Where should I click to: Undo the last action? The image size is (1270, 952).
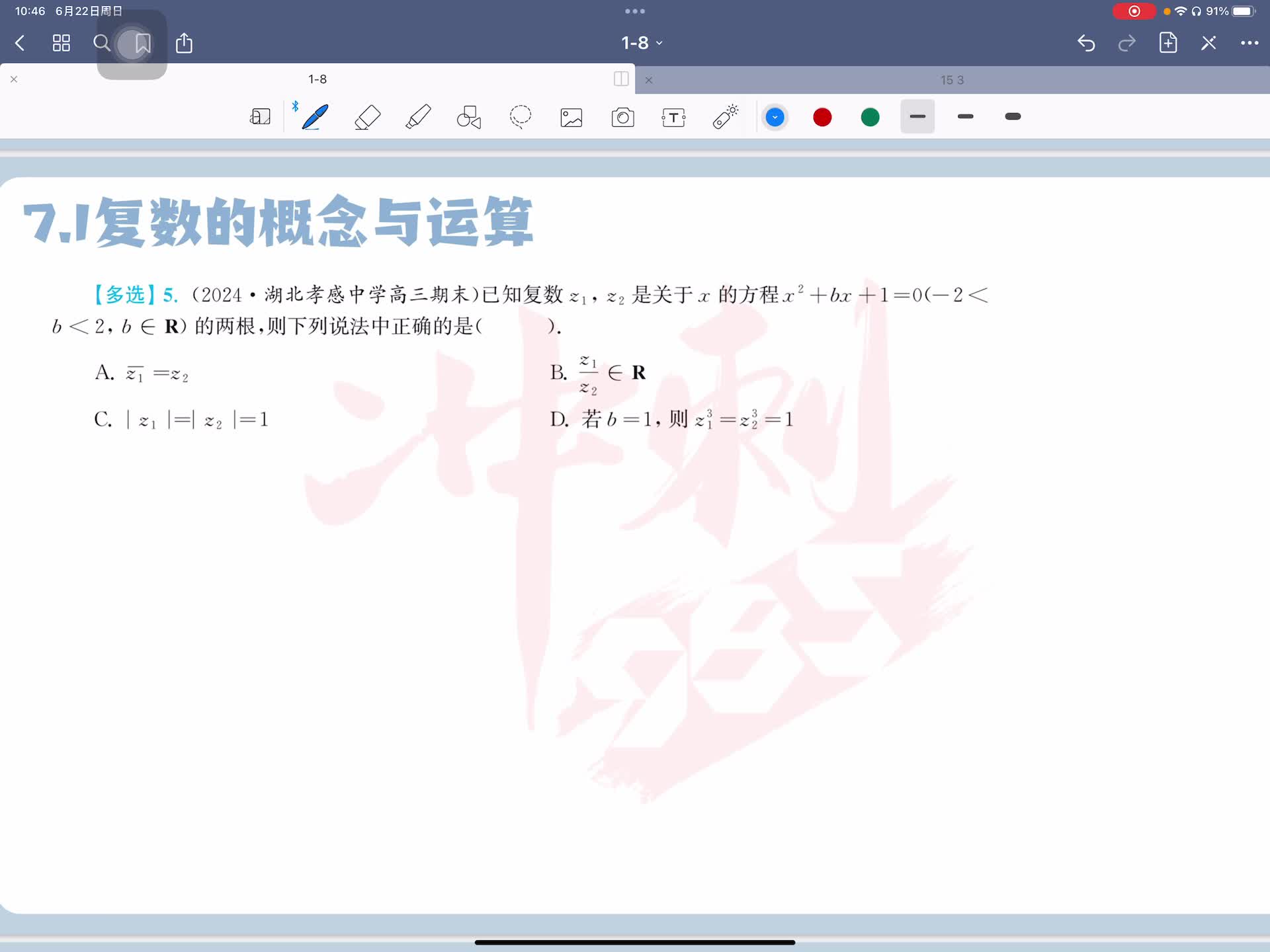tap(1086, 44)
